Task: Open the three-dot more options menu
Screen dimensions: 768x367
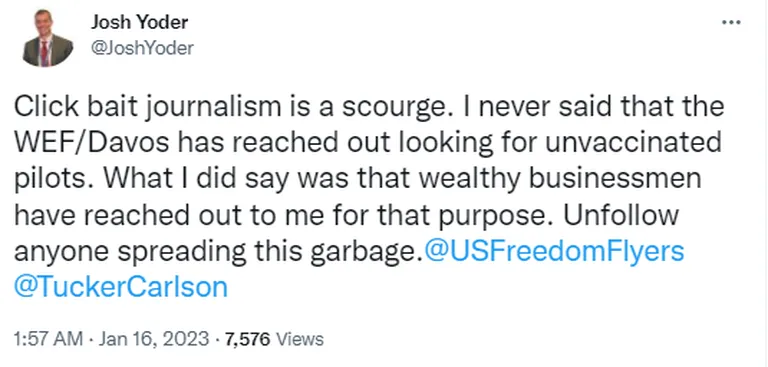Action: click(731, 23)
